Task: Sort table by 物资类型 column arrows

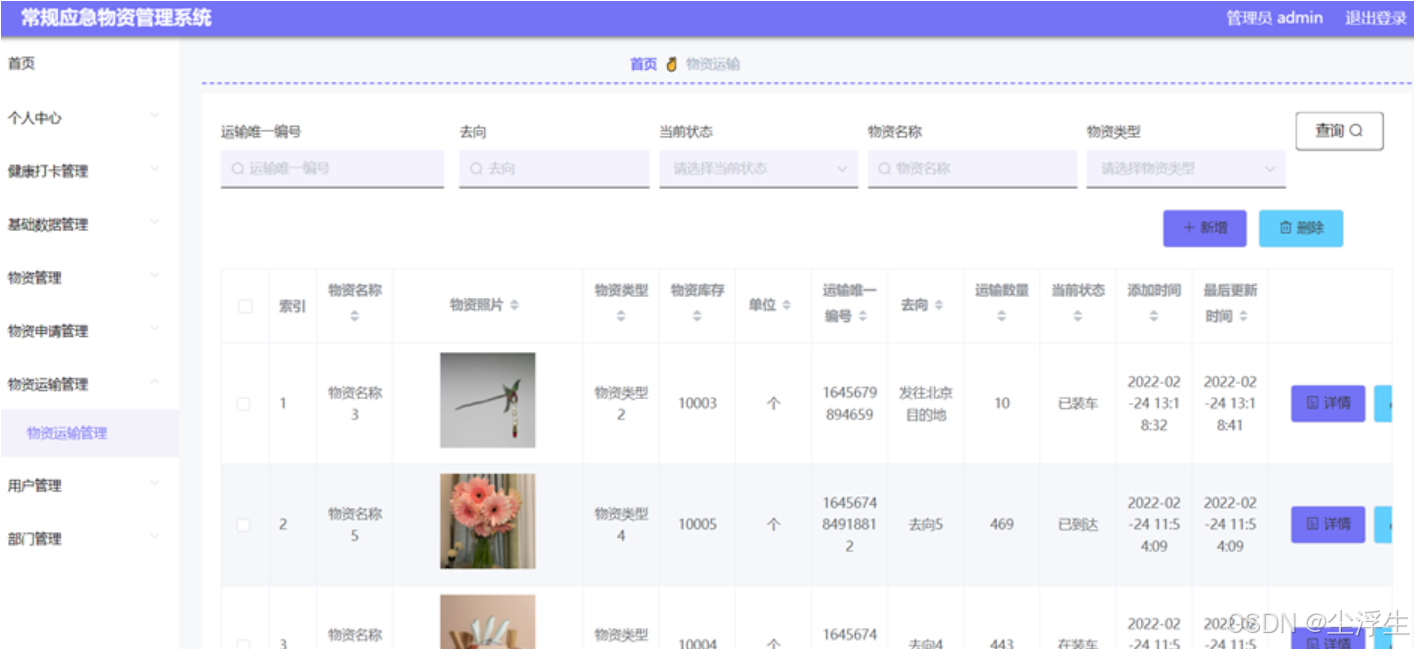Action: click(621, 316)
